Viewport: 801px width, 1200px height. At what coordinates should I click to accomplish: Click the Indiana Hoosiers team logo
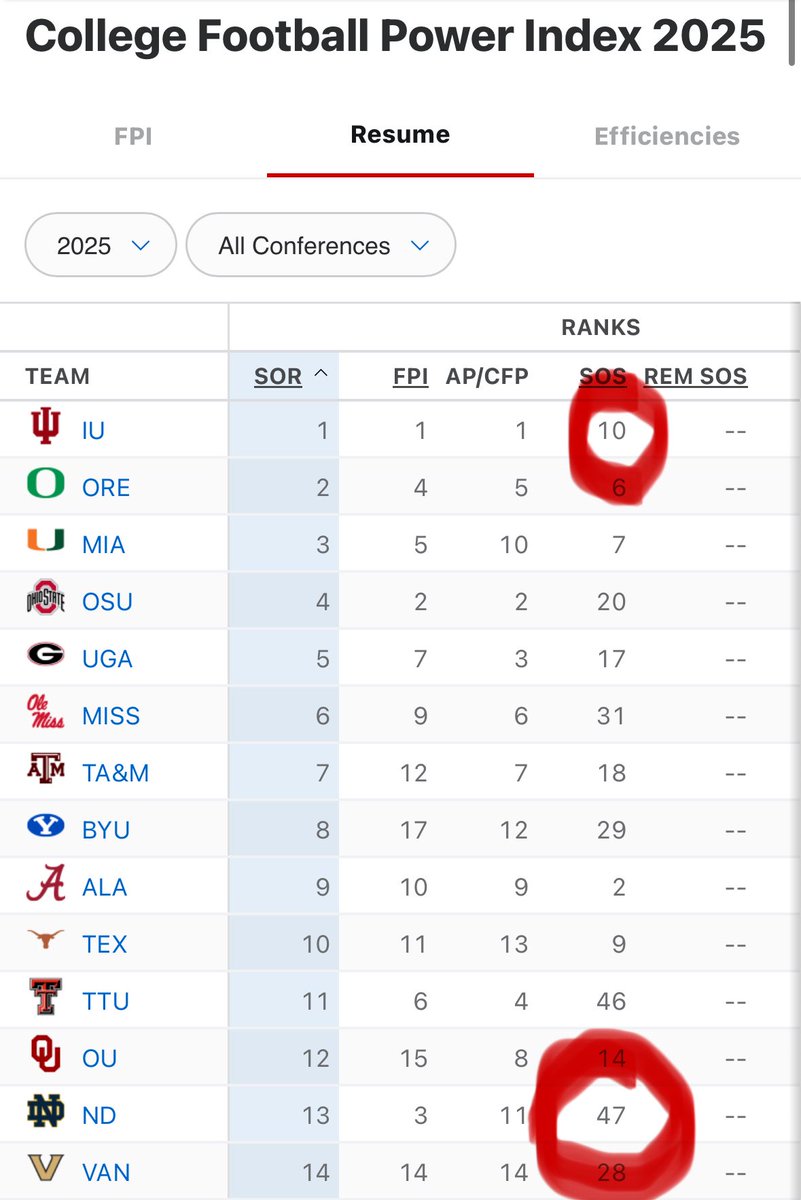[x=45, y=429]
